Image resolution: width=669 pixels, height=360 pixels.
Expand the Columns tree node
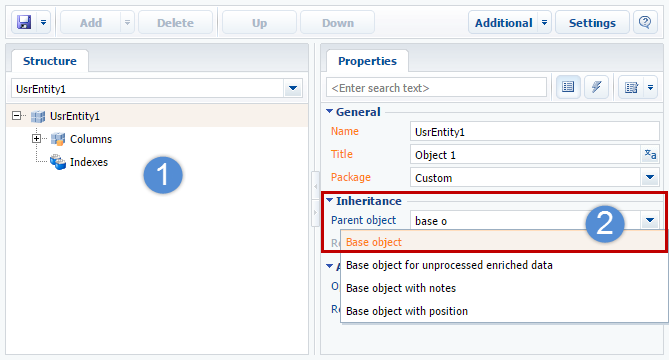point(36,139)
